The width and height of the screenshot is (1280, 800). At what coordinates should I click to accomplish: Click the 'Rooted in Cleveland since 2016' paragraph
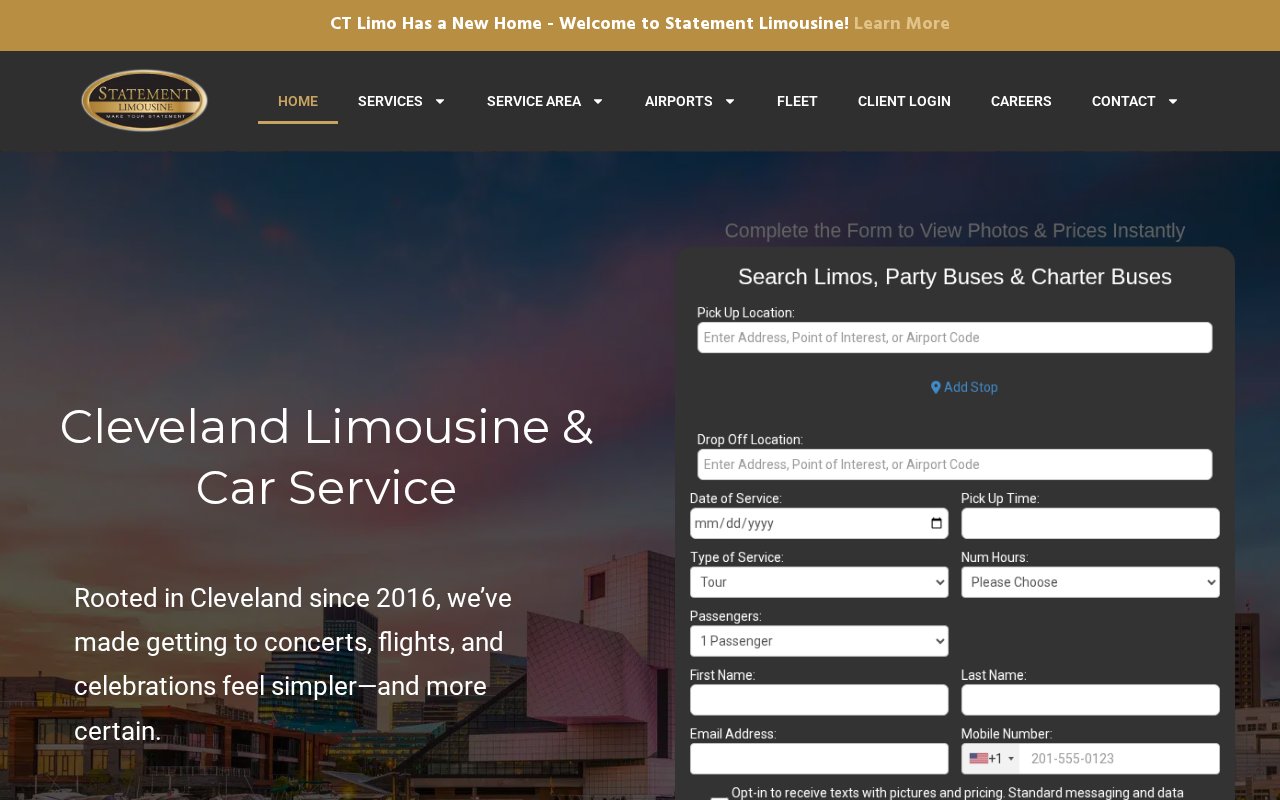click(294, 664)
